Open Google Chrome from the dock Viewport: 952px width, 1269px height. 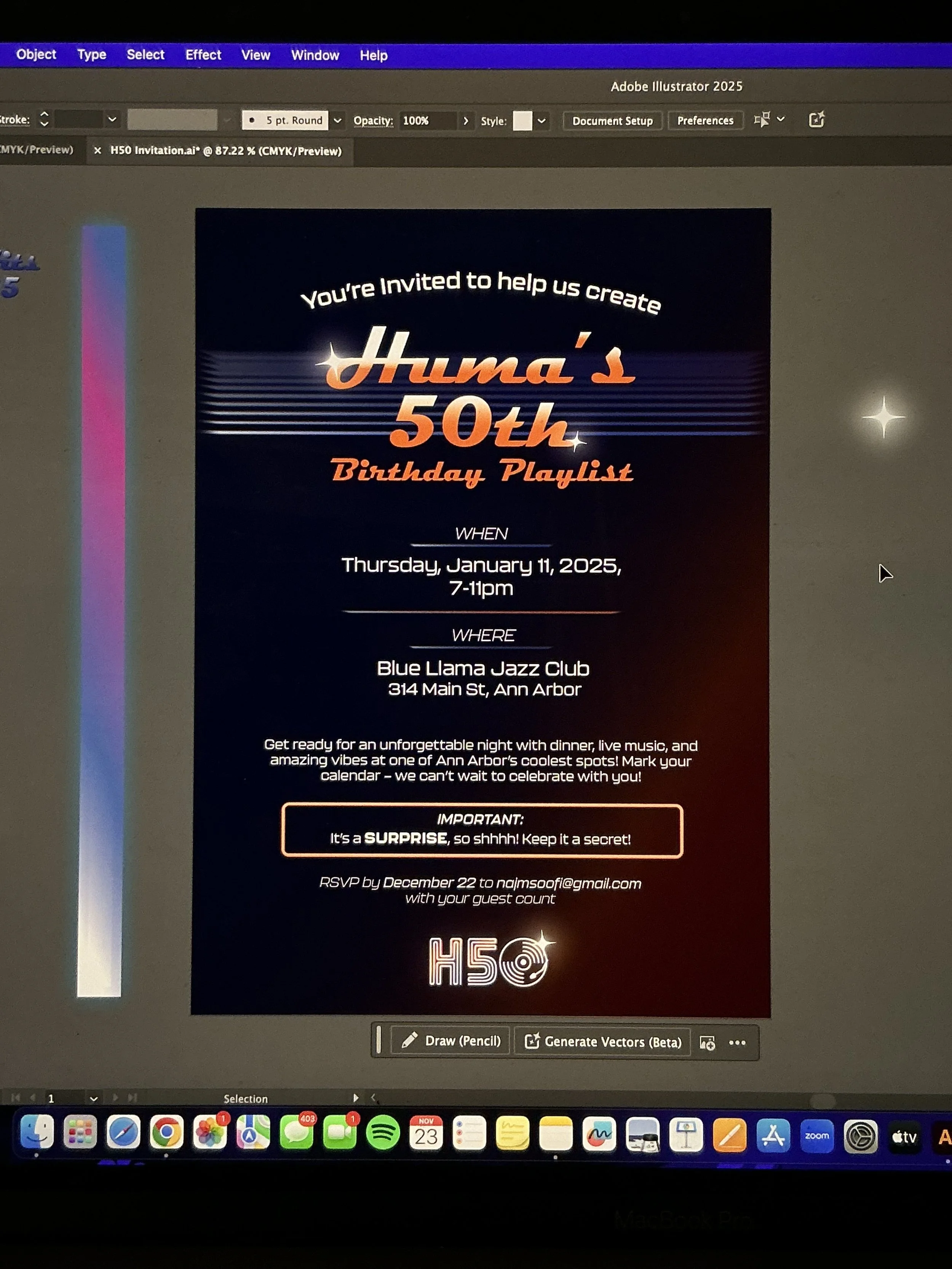click(166, 1132)
